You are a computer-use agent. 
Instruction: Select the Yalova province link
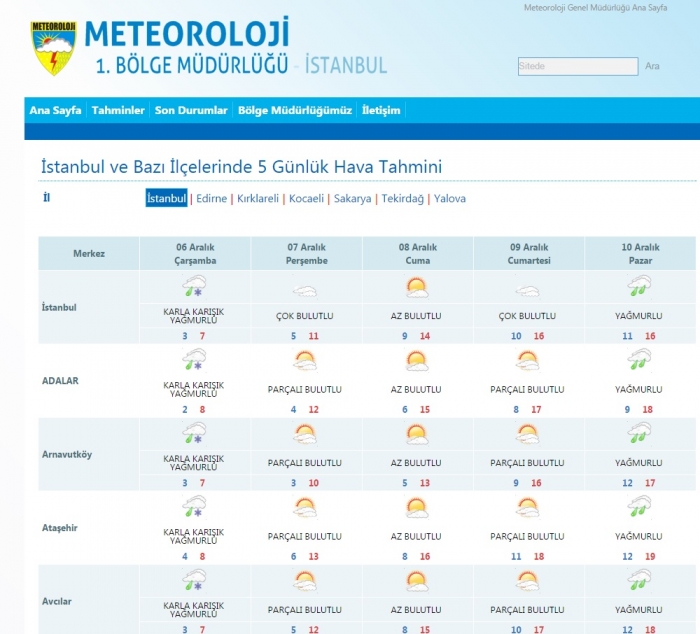coord(450,199)
